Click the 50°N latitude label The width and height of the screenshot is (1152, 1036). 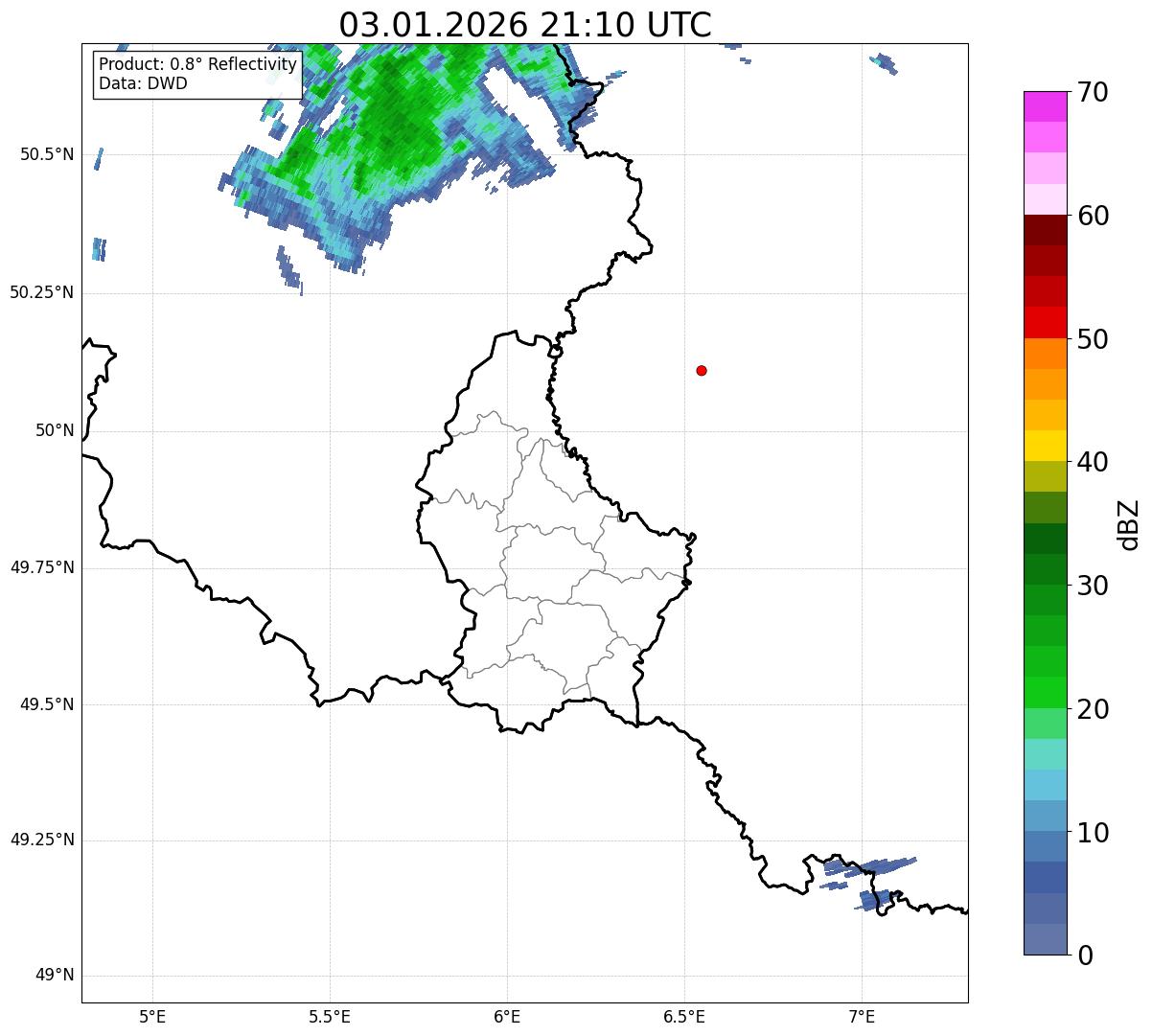55,431
